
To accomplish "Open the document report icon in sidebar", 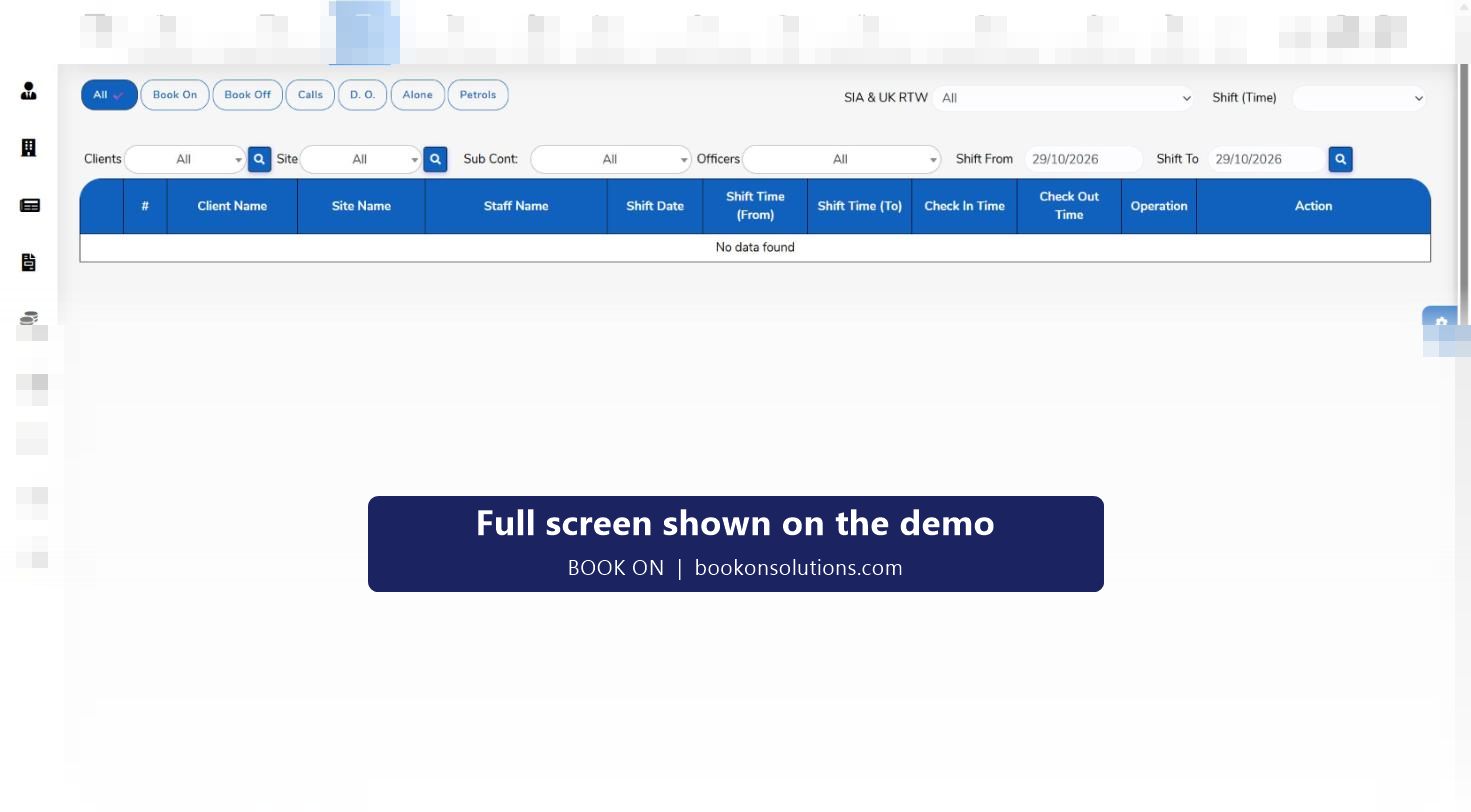I will pos(29,262).
